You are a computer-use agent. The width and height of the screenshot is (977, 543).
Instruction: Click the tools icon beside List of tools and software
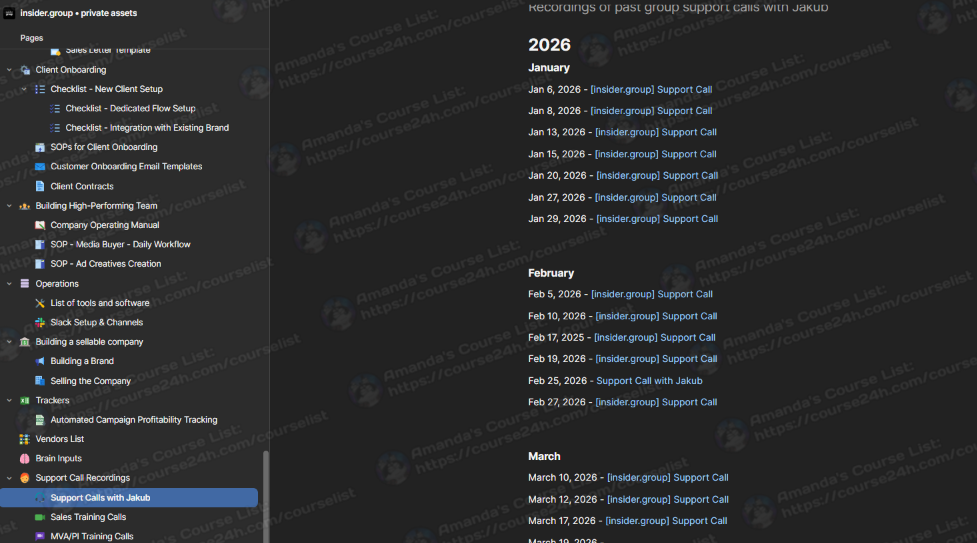[x=40, y=303]
